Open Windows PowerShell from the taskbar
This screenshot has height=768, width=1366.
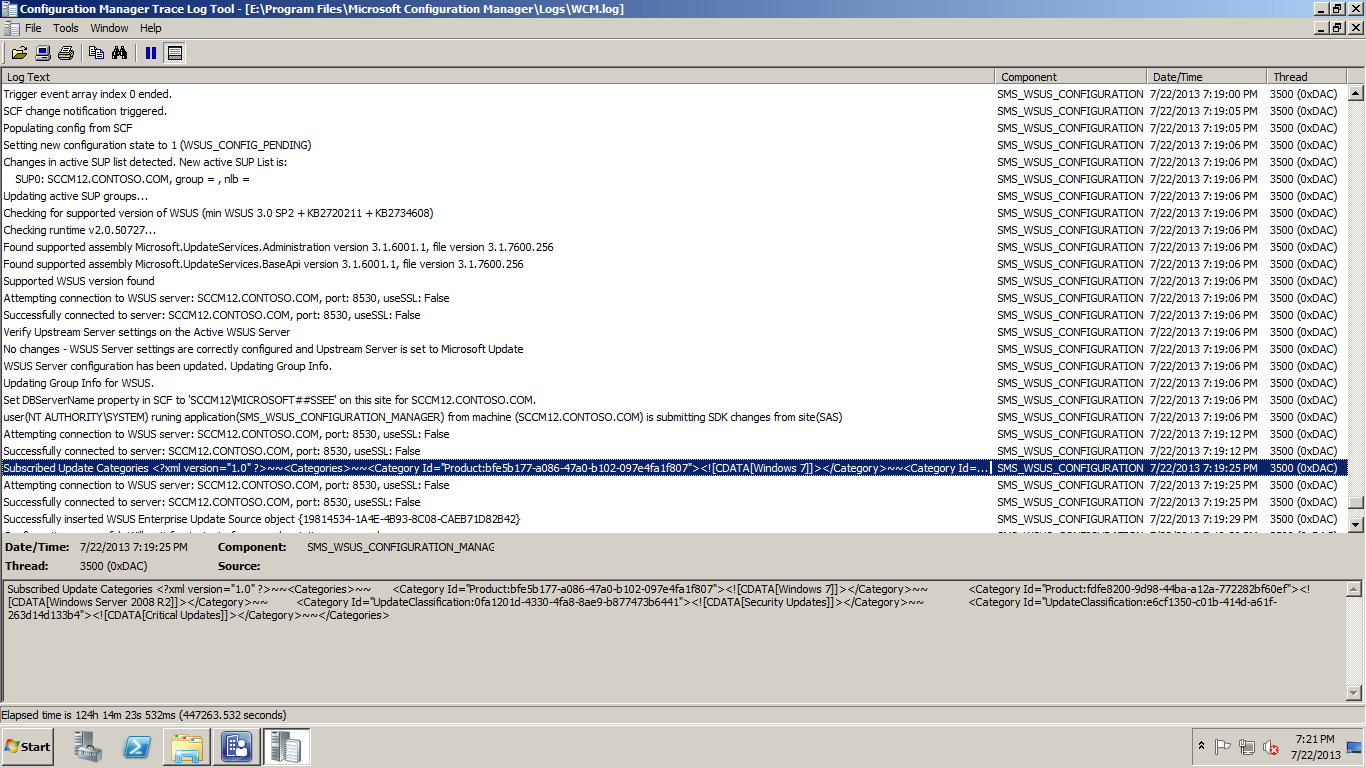(x=137, y=747)
